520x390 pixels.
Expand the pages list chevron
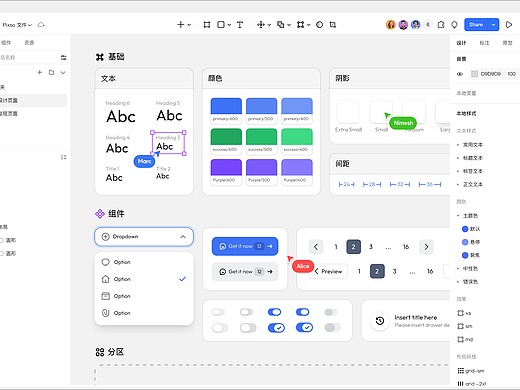coord(63,72)
